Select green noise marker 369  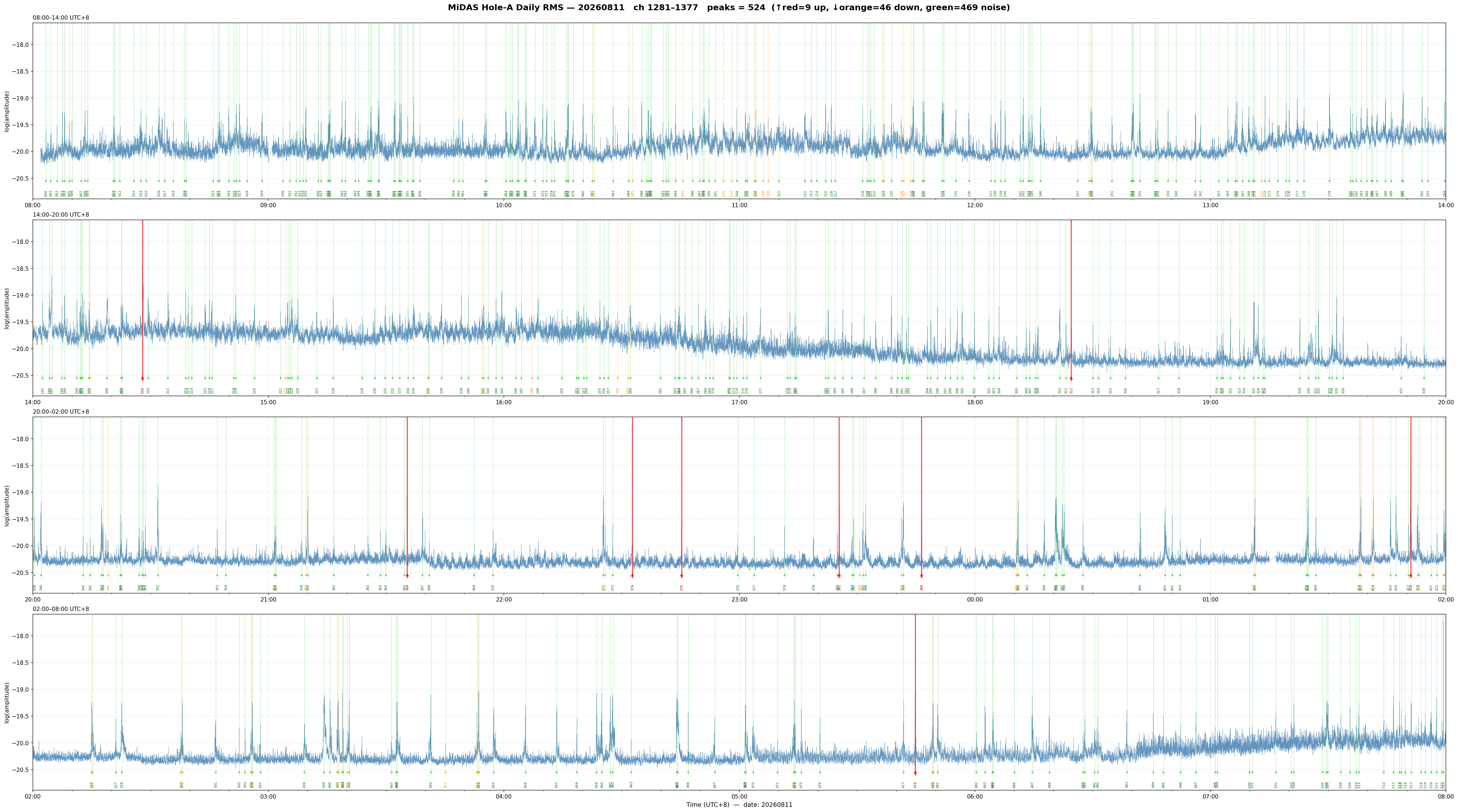(x=474, y=575)
